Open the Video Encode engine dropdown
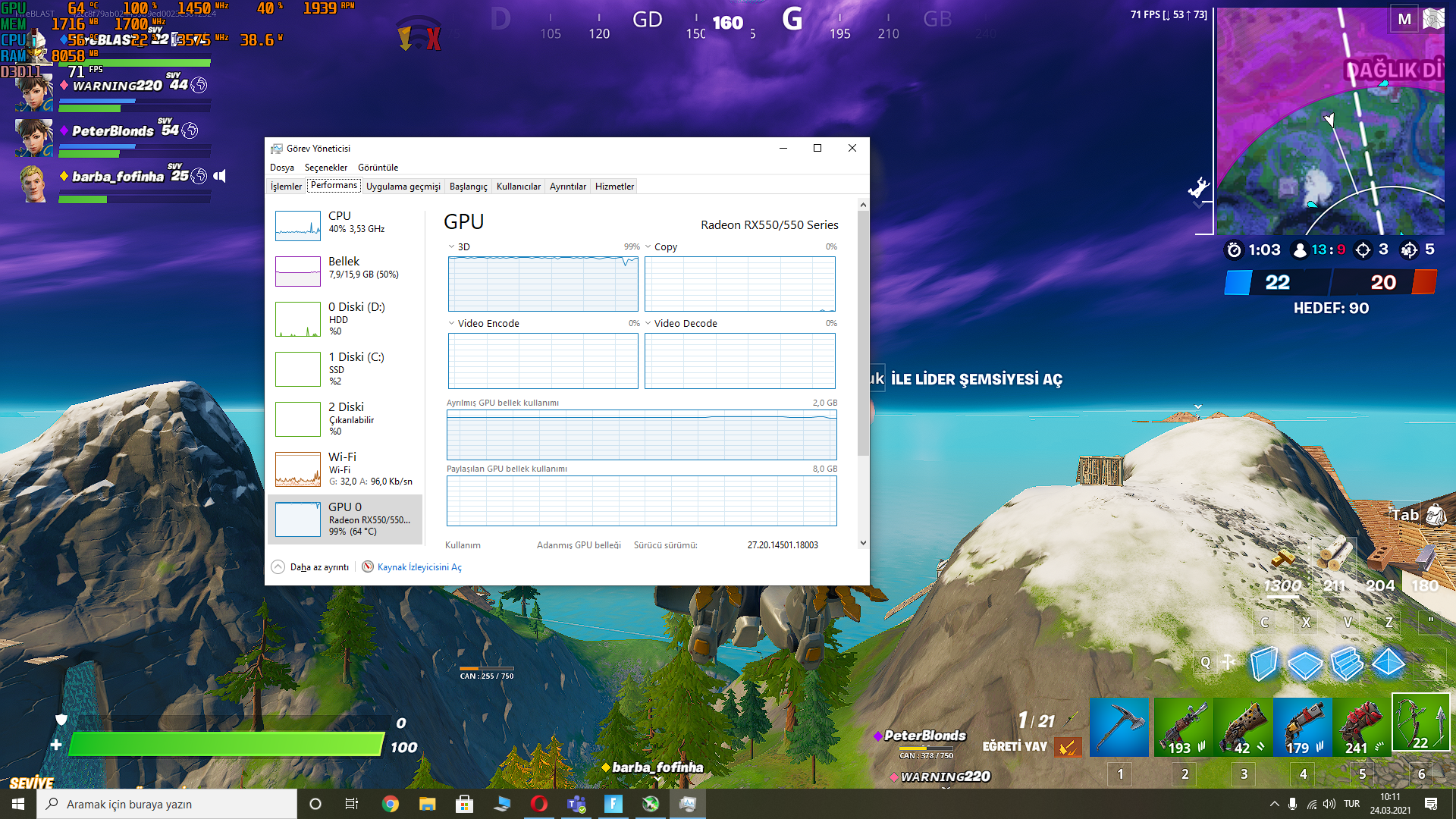This screenshot has height=819, width=1456. point(452,323)
